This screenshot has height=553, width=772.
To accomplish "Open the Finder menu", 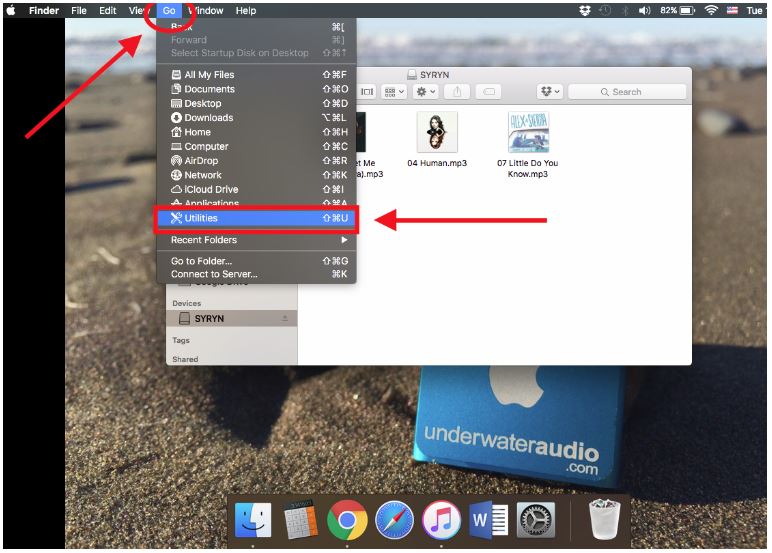I will (44, 10).
